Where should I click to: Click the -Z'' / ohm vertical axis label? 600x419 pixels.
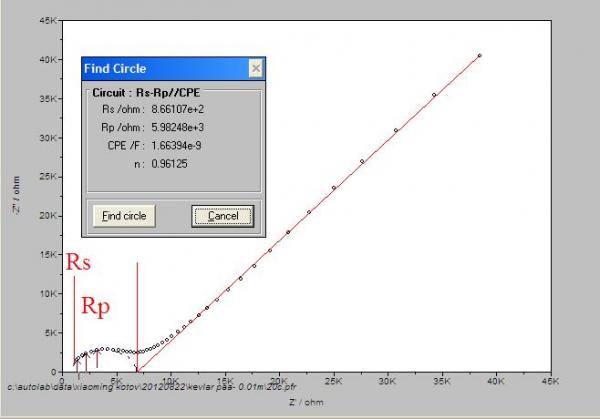click(16, 195)
